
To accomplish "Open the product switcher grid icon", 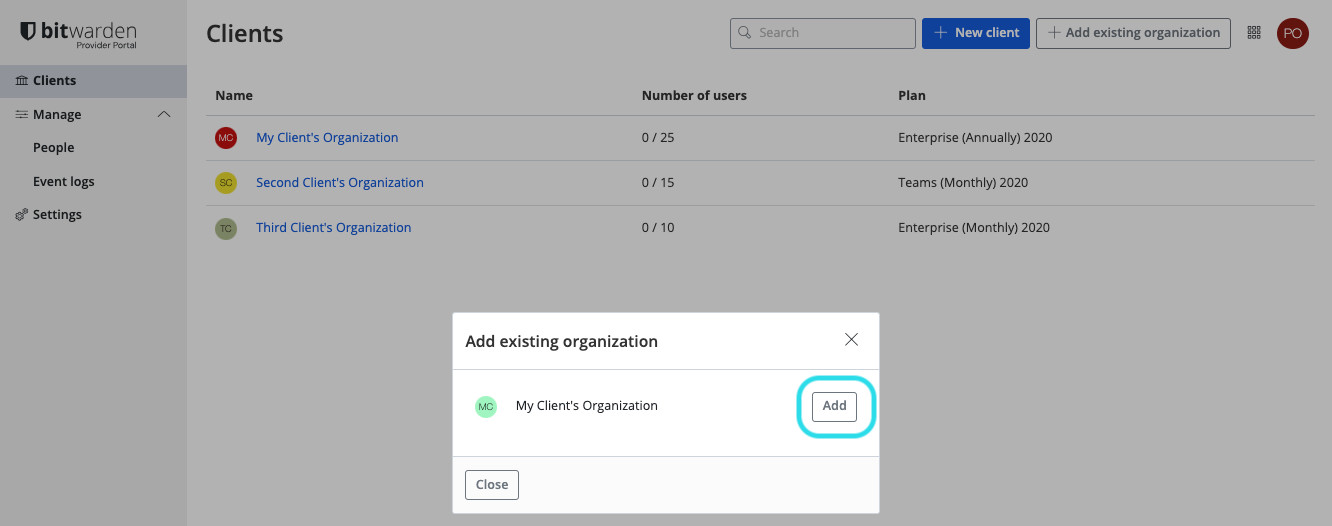I will tap(1254, 33).
